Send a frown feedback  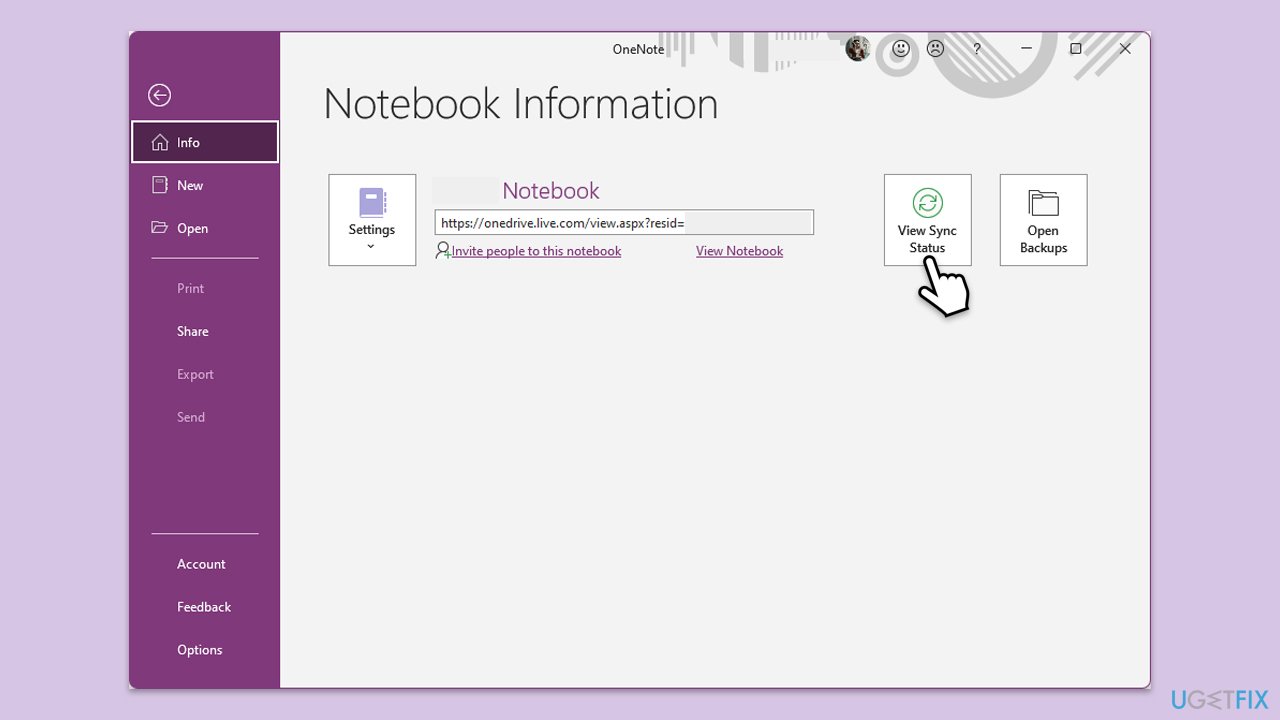click(x=935, y=48)
